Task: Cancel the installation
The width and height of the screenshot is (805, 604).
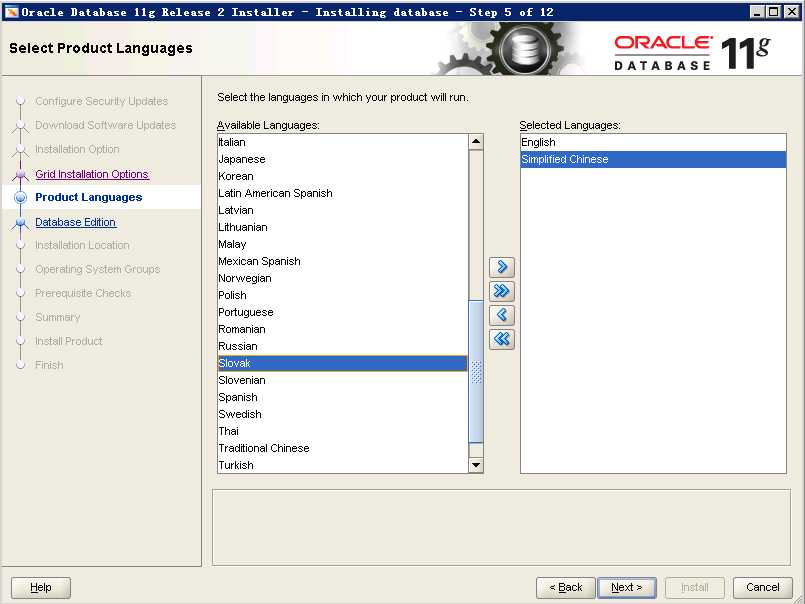Action: point(762,587)
